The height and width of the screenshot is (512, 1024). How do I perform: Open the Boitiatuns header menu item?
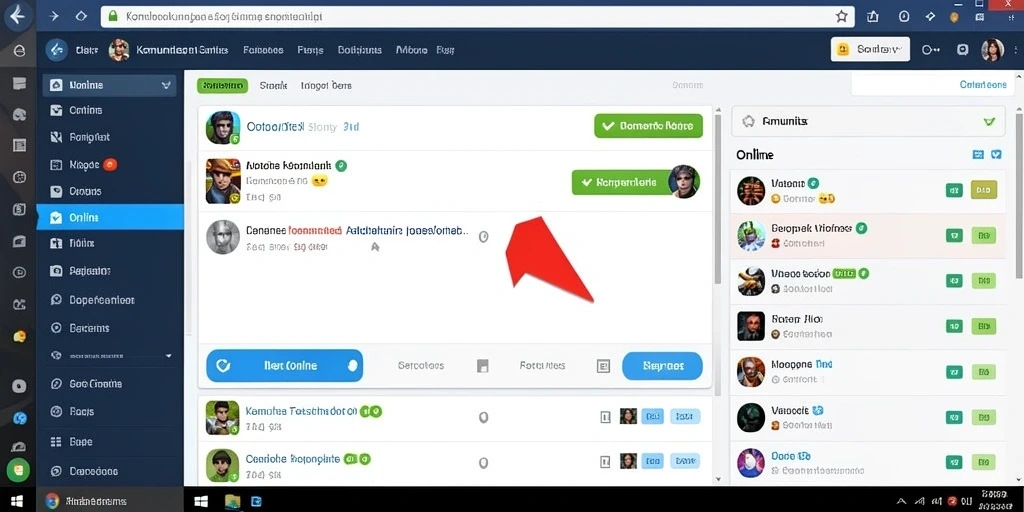[x=360, y=50]
